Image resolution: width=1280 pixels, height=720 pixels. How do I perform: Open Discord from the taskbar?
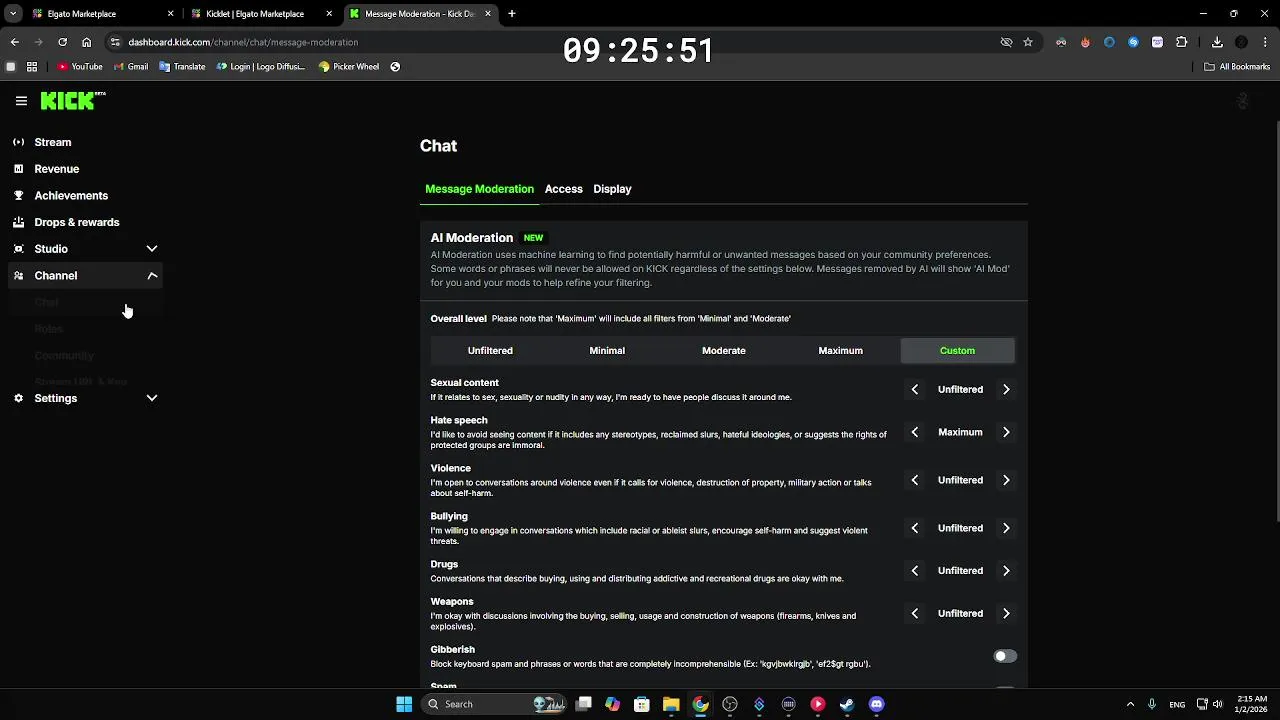point(877,704)
